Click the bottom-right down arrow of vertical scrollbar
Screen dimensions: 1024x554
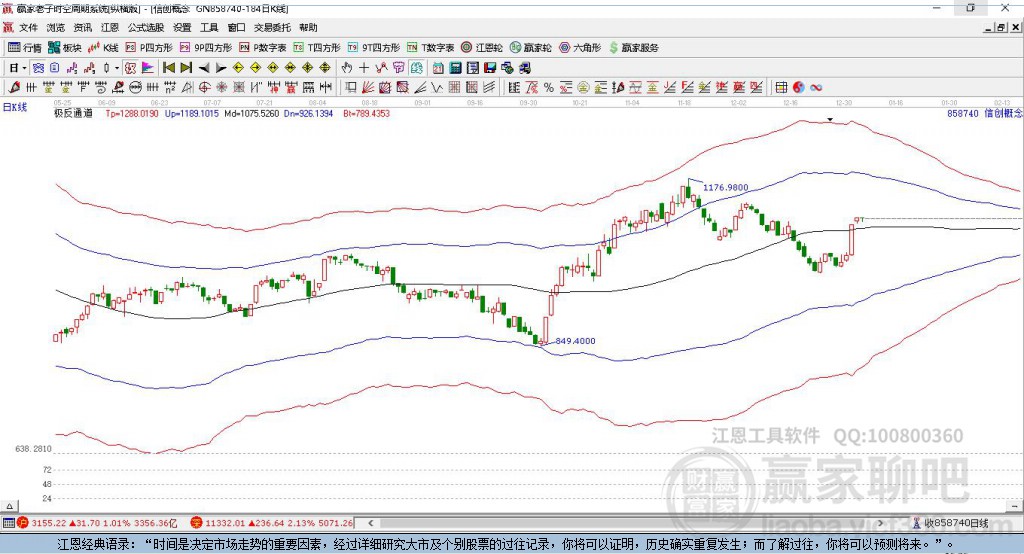pos(1016,506)
